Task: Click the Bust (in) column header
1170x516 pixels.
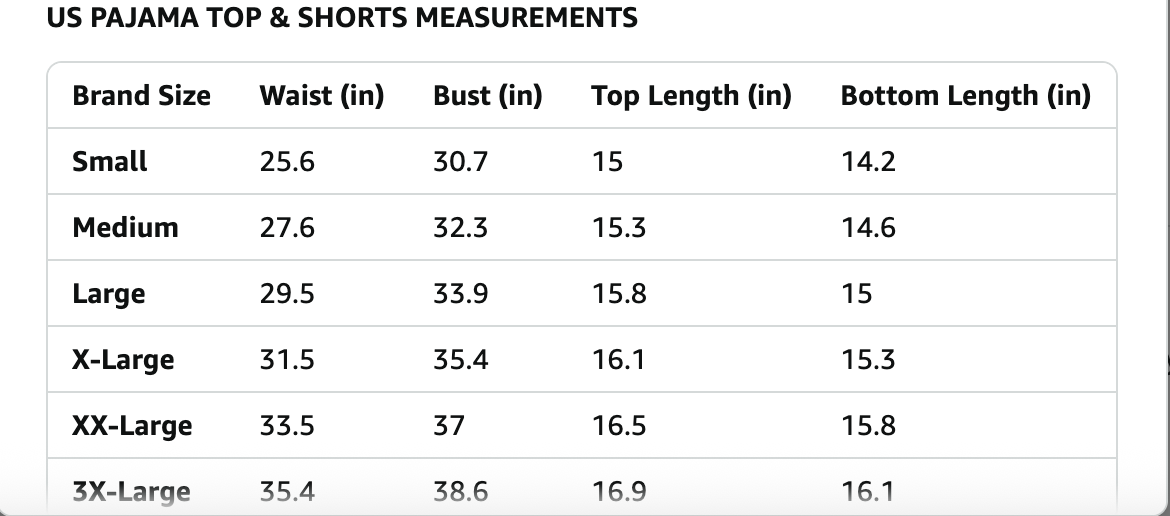Action: pos(488,96)
